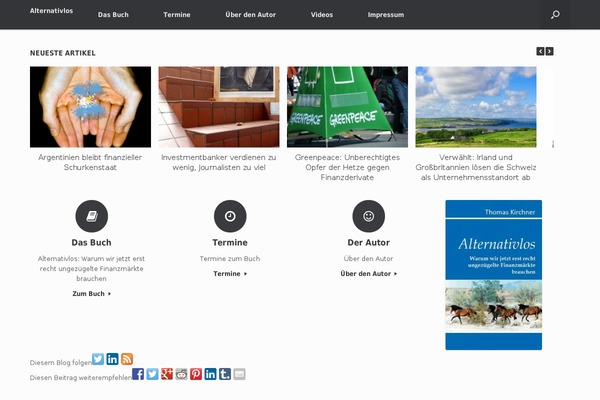Subscribe with the orange RSS icon
Image resolution: width=600 pixels, height=400 pixels.
(x=127, y=359)
